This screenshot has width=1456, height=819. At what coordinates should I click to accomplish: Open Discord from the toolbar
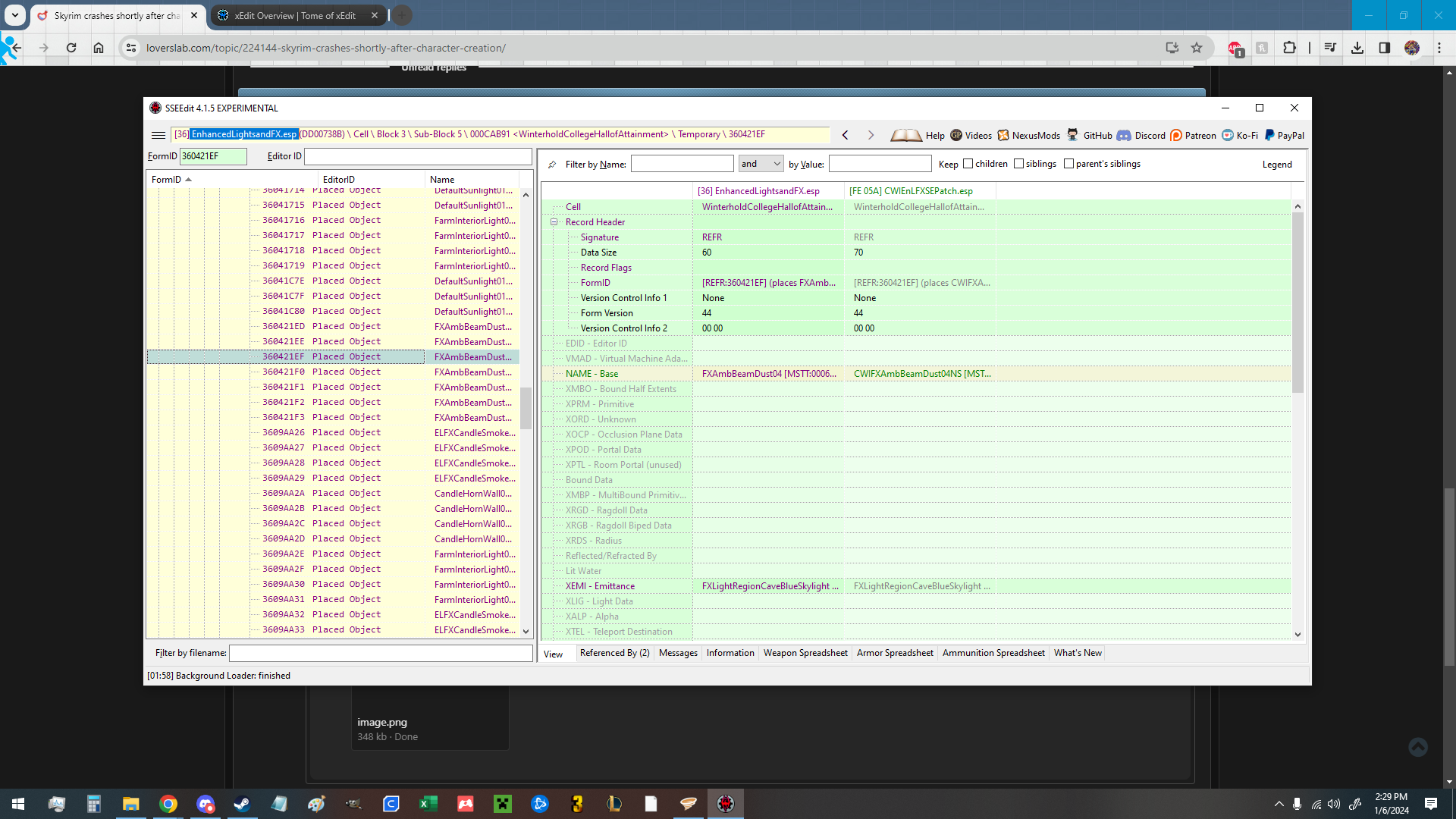coord(1124,135)
